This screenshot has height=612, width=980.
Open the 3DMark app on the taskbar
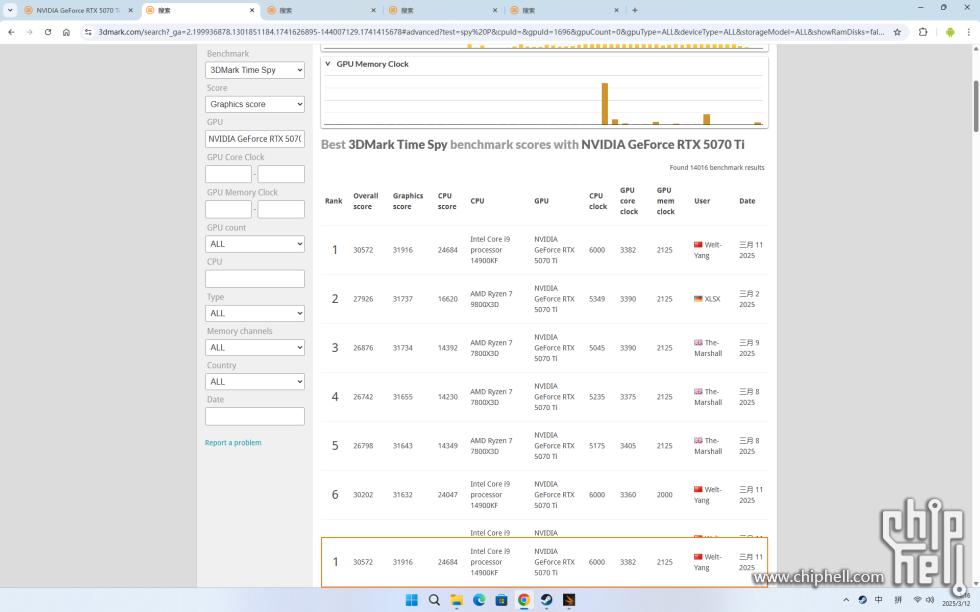pos(569,600)
